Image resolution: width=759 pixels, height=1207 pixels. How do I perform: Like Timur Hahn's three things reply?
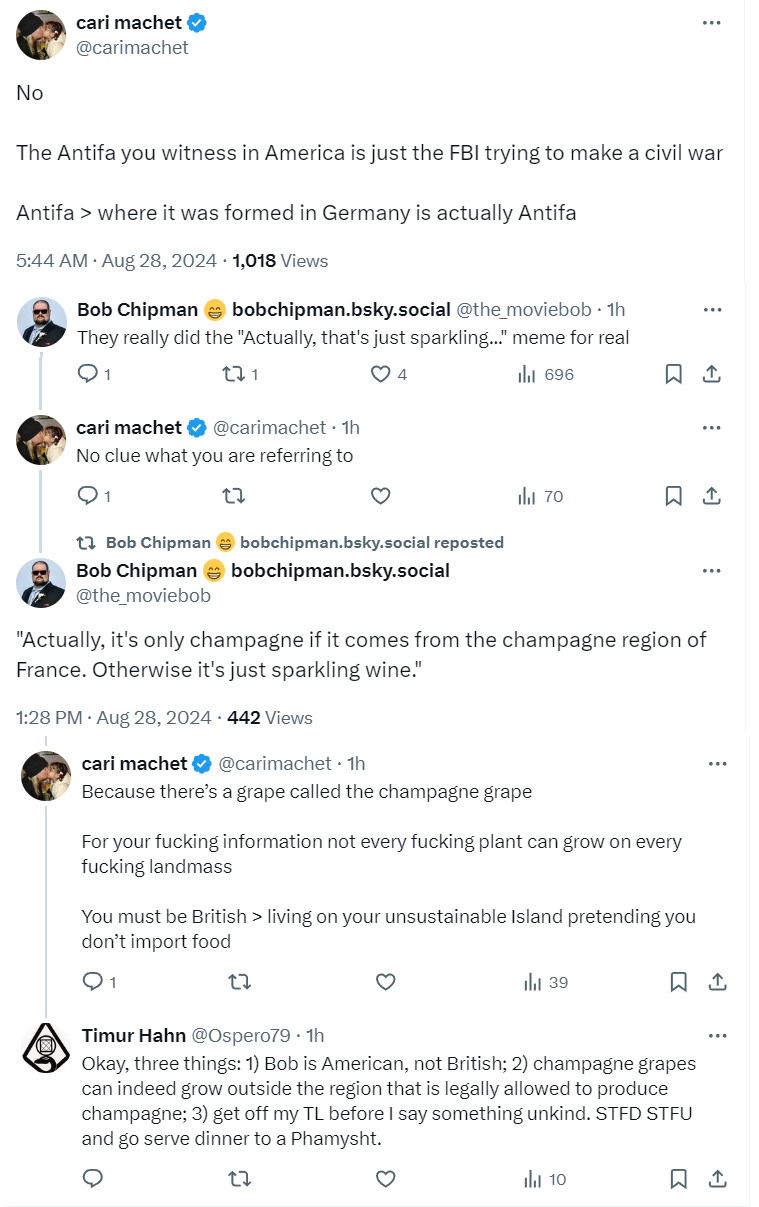385,1179
